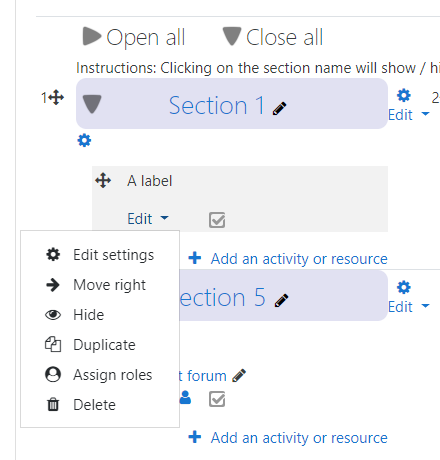Click Close all sections link

(x=273, y=37)
